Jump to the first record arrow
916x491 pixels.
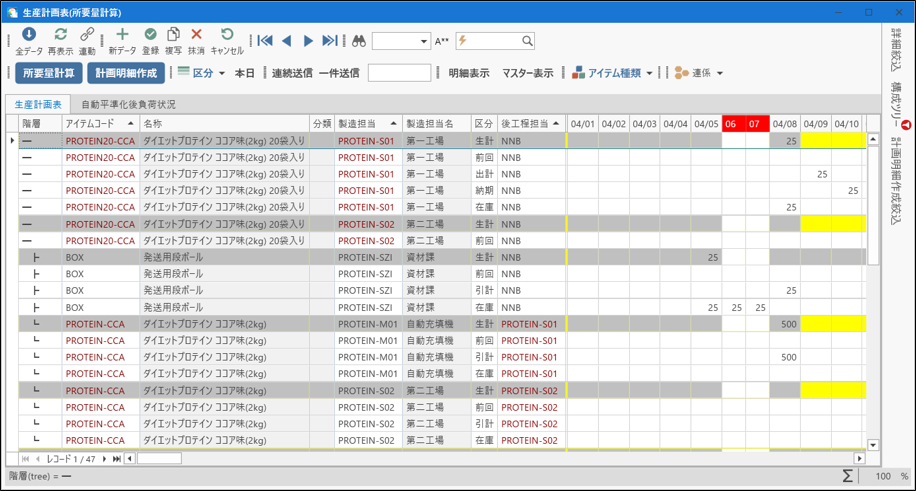tap(265, 41)
